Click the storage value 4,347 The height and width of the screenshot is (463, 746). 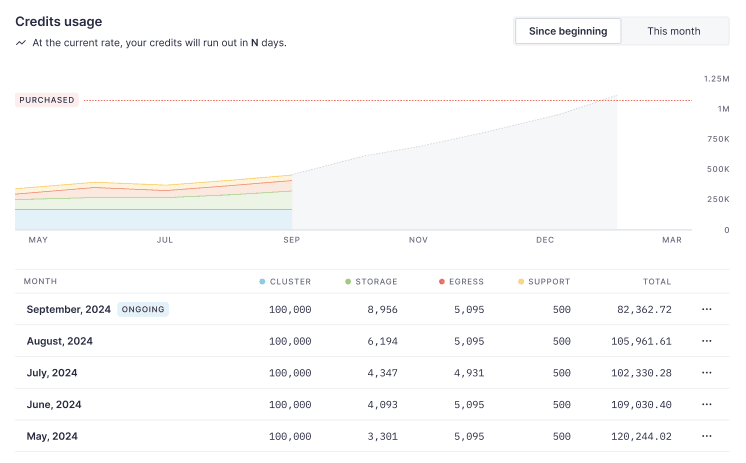[x=383, y=373]
